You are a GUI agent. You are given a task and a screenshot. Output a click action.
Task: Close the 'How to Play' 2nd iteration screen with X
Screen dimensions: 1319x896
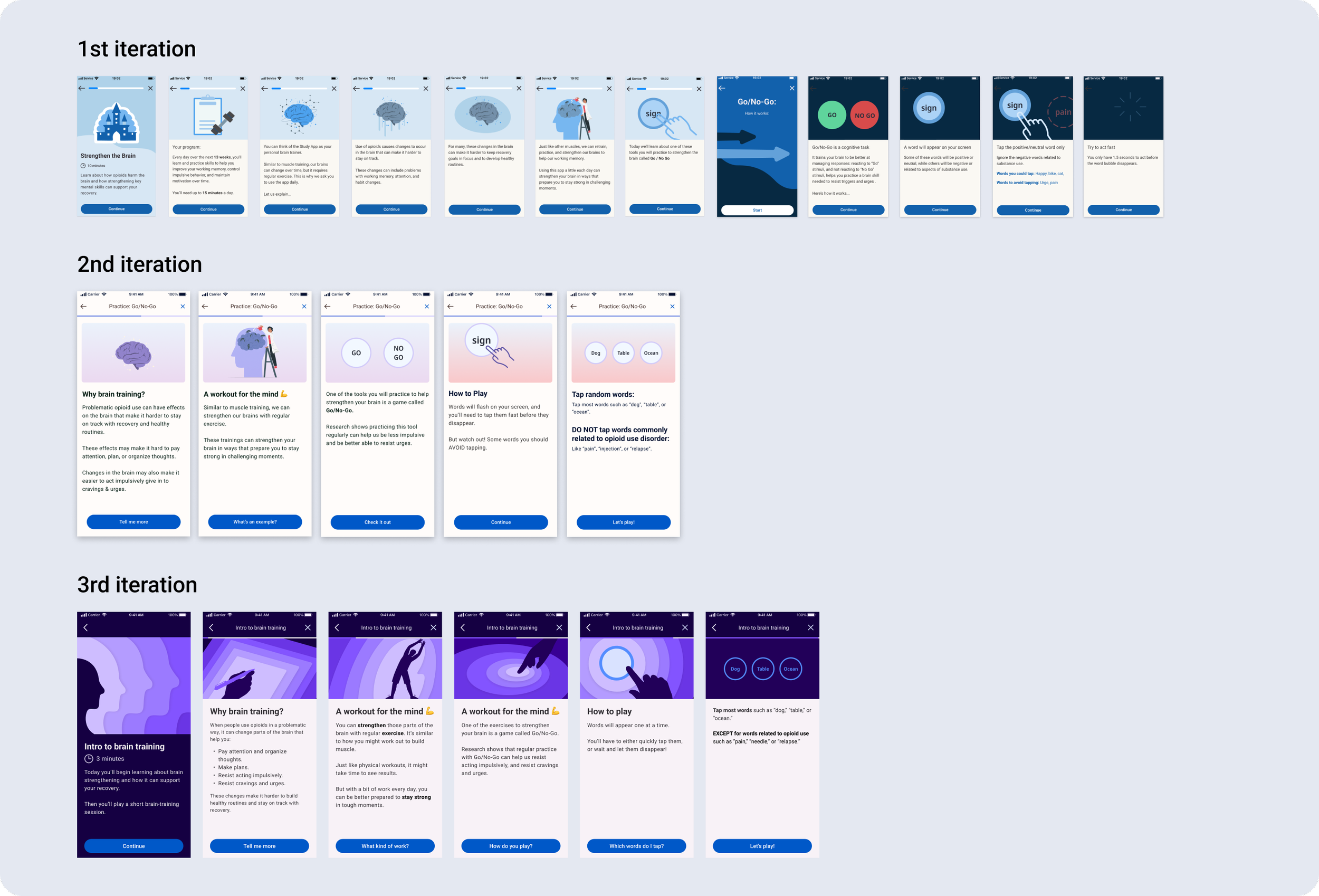coord(549,307)
